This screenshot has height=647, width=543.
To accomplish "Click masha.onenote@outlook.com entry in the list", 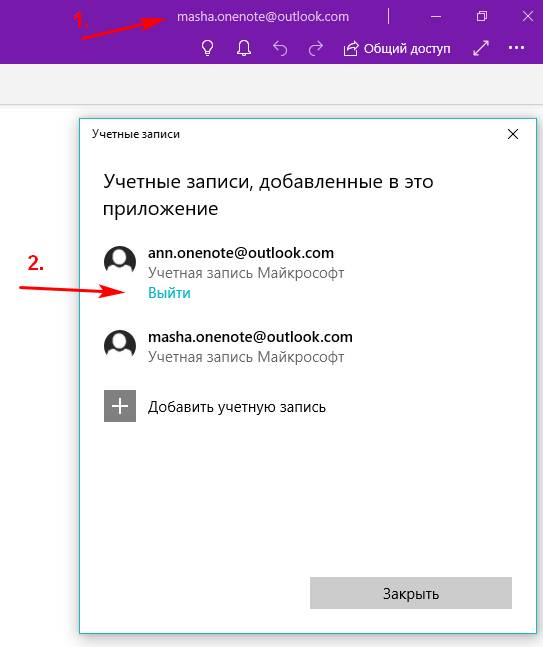I will coord(250,337).
